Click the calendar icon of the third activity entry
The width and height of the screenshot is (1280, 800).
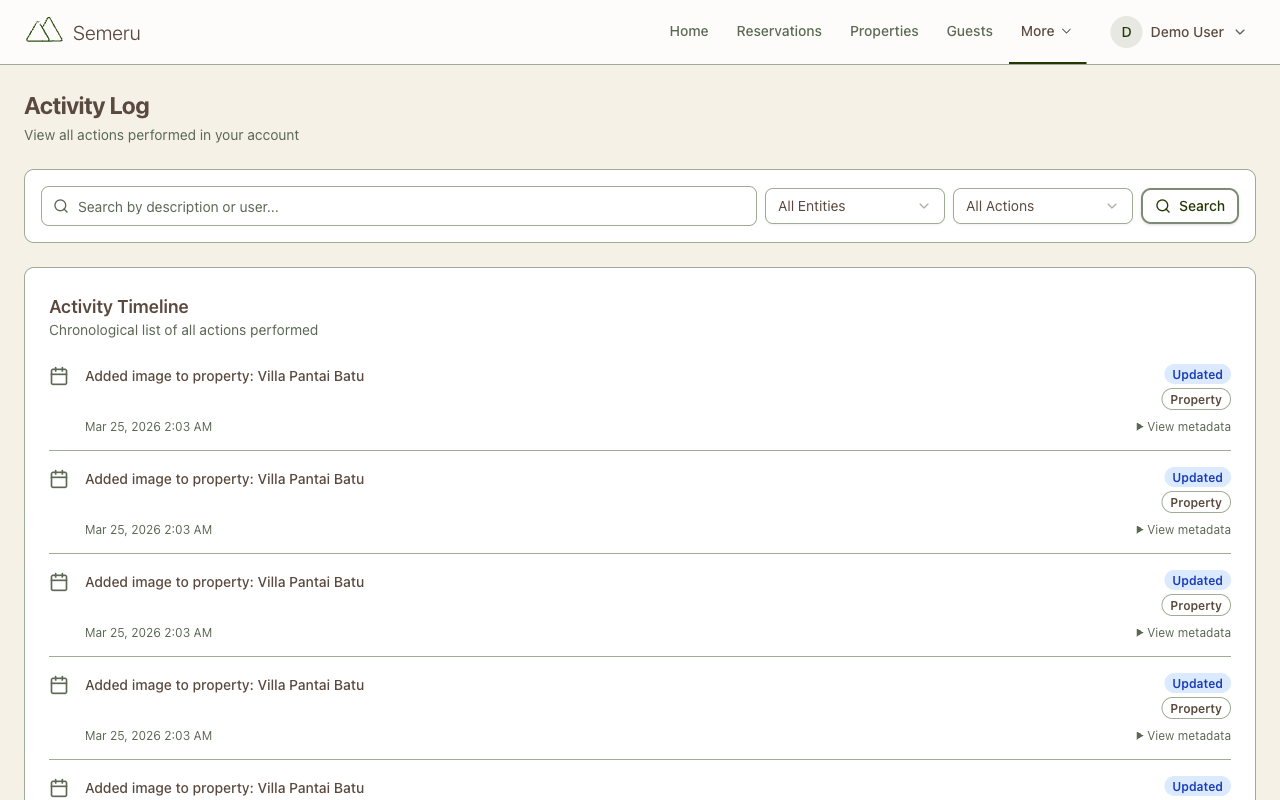[x=59, y=582]
